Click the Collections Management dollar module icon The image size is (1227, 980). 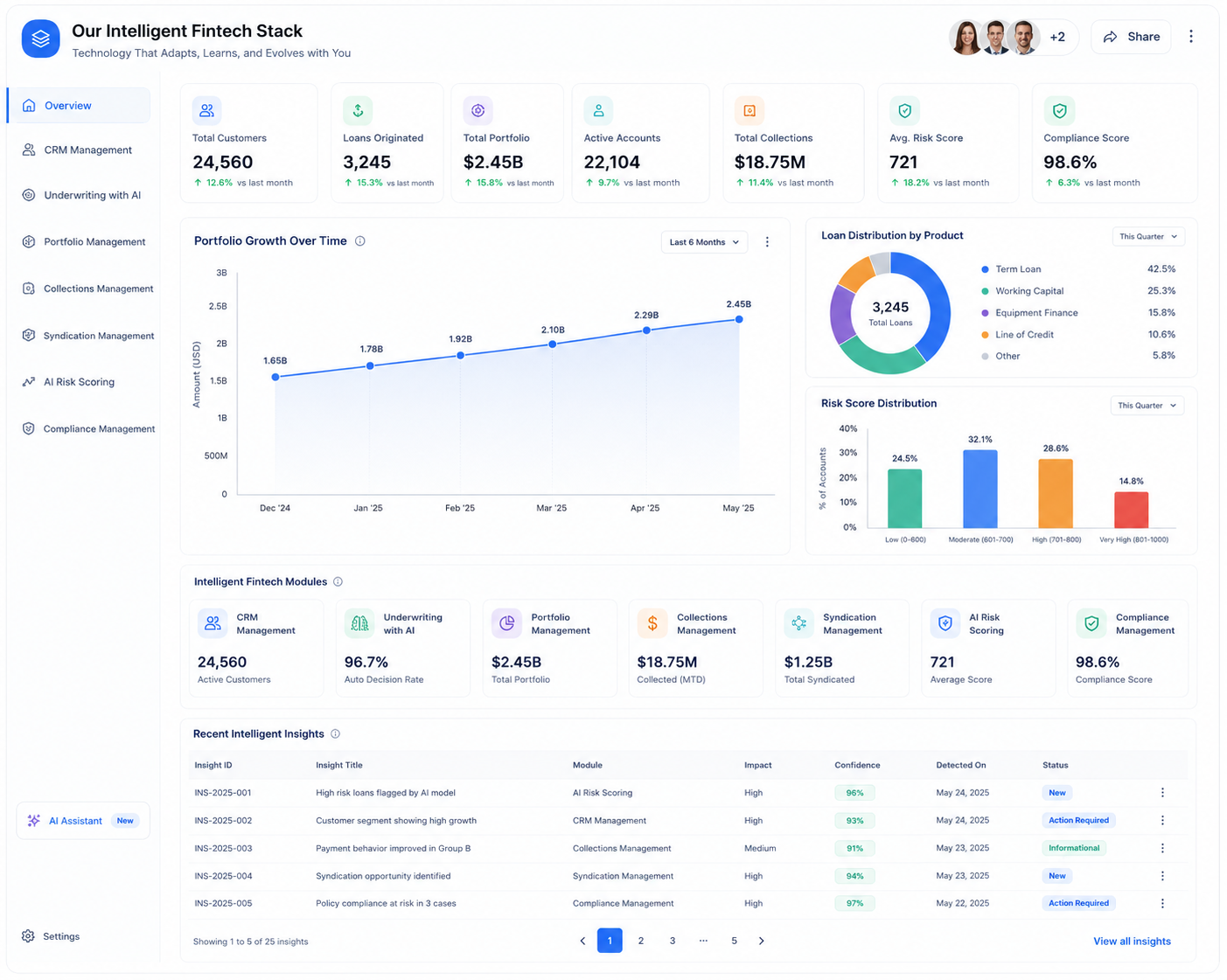(652, 623)
